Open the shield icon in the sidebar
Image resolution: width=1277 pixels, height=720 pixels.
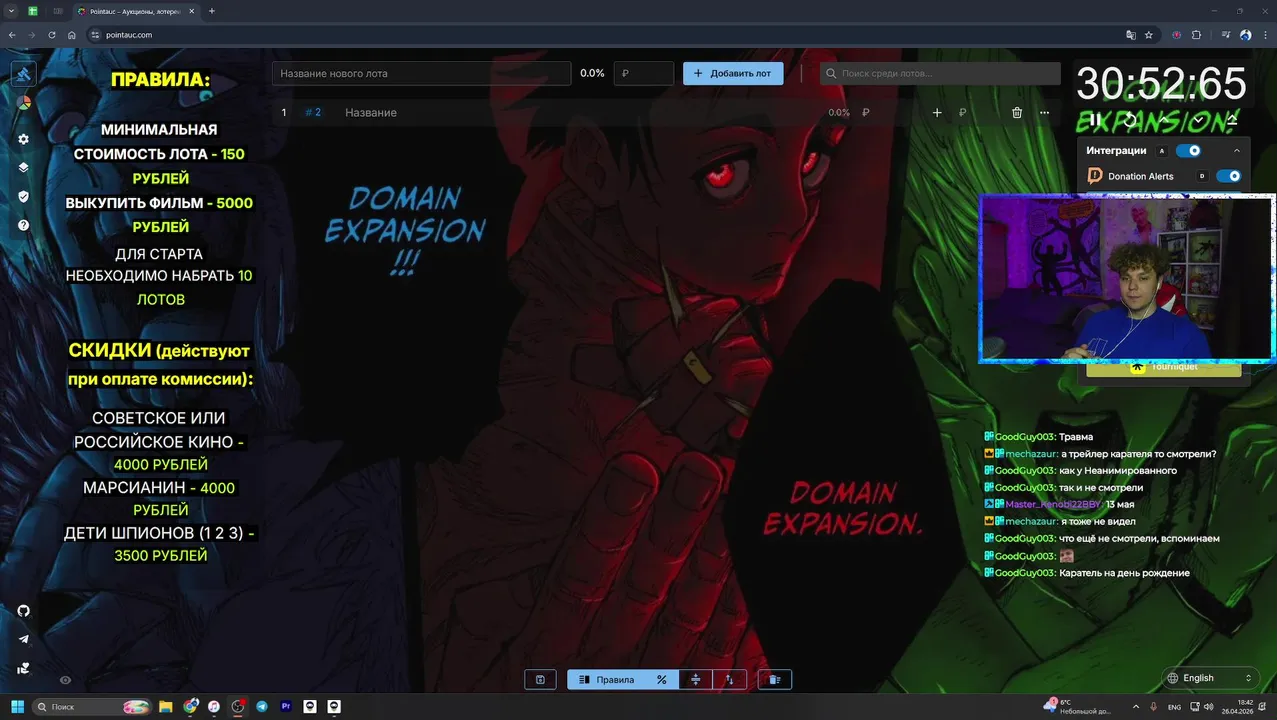click(x=24, y=197)
